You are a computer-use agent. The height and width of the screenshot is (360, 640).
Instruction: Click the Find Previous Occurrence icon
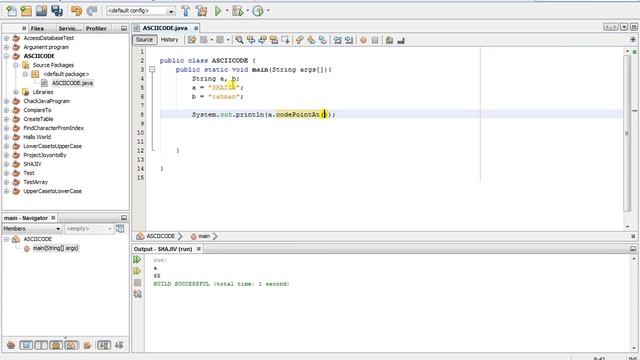pyautogui.click(x=251, y=40)
